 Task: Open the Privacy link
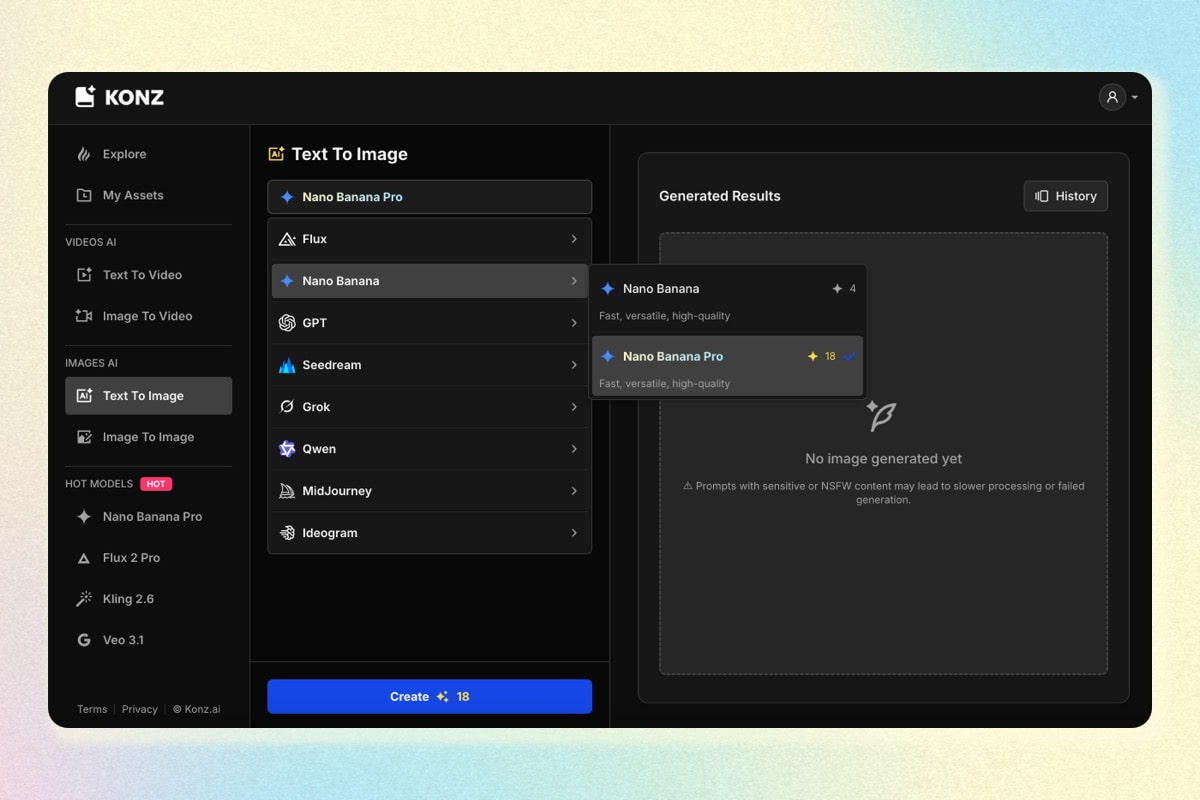[140, 709]
